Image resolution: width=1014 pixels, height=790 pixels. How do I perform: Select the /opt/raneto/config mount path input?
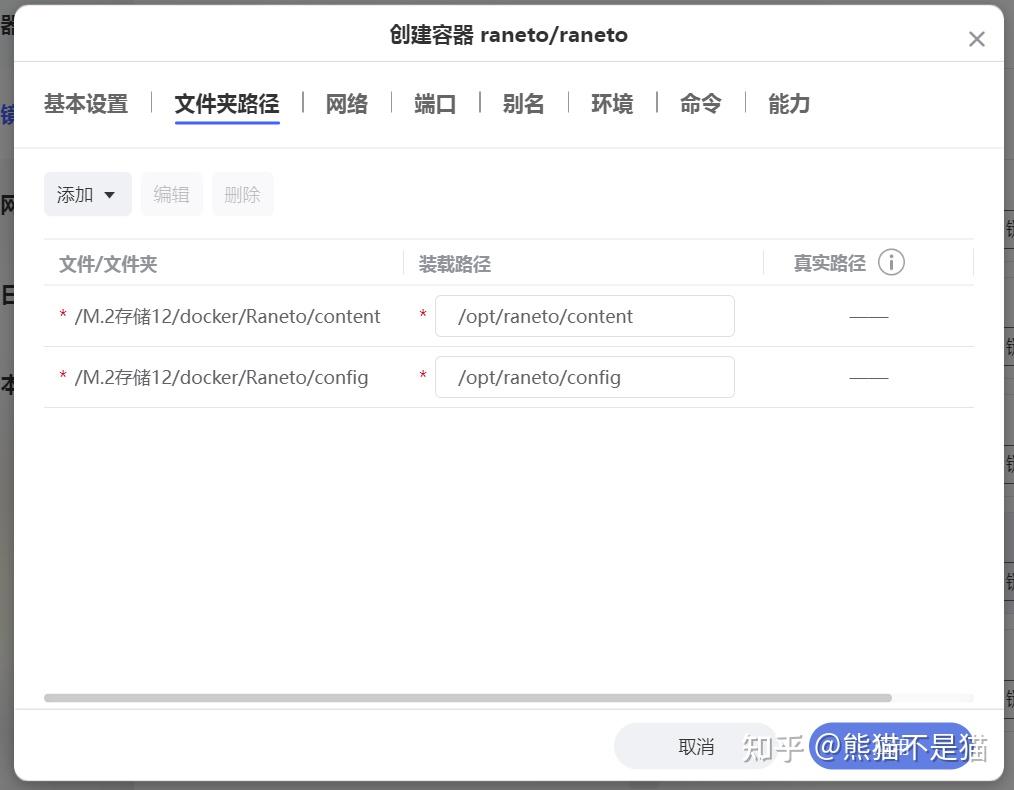(x=584, y=377)
